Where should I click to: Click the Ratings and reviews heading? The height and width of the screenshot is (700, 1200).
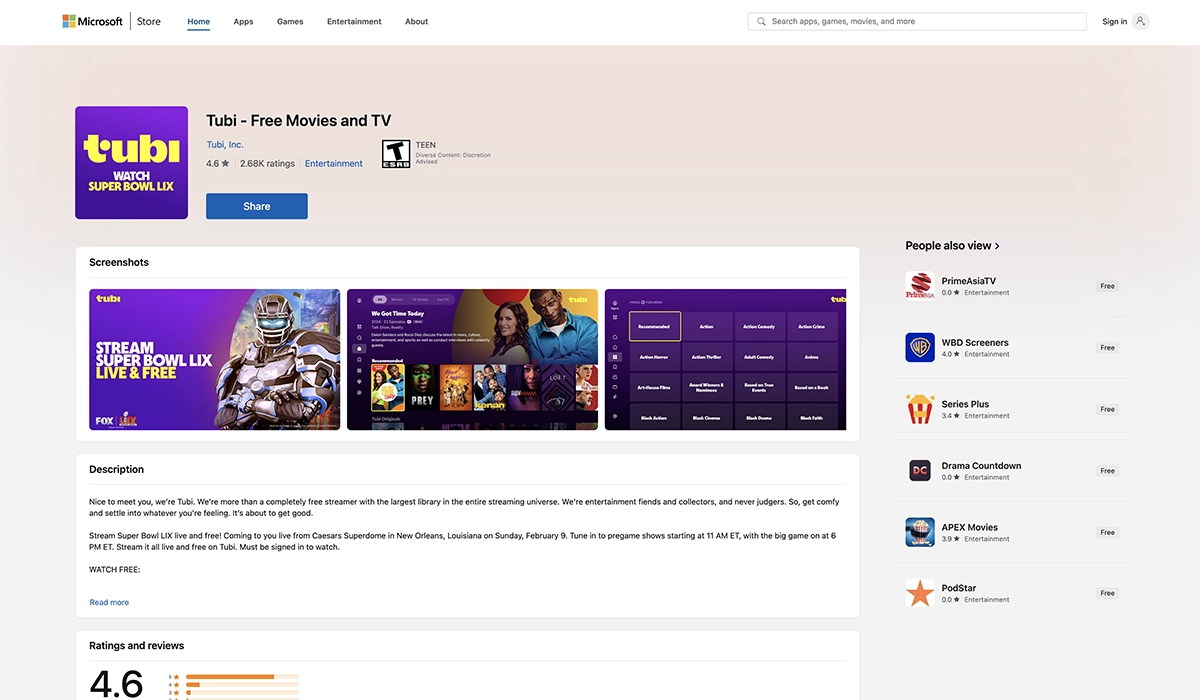[136, 645]
